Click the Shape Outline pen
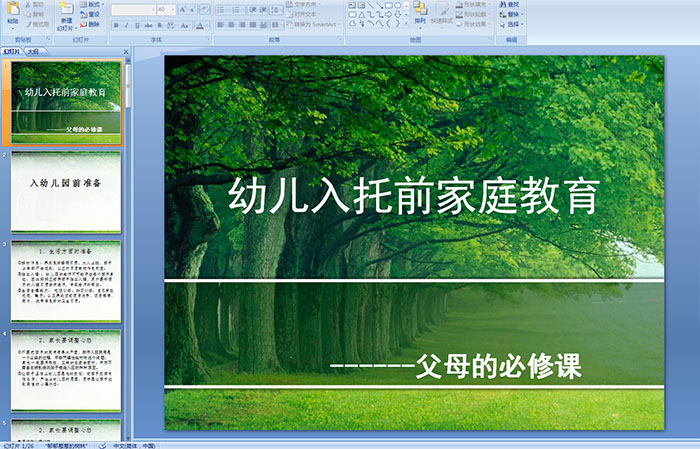Image resolution: width=700 pixels, height=449 pixels. click(460, 14)
